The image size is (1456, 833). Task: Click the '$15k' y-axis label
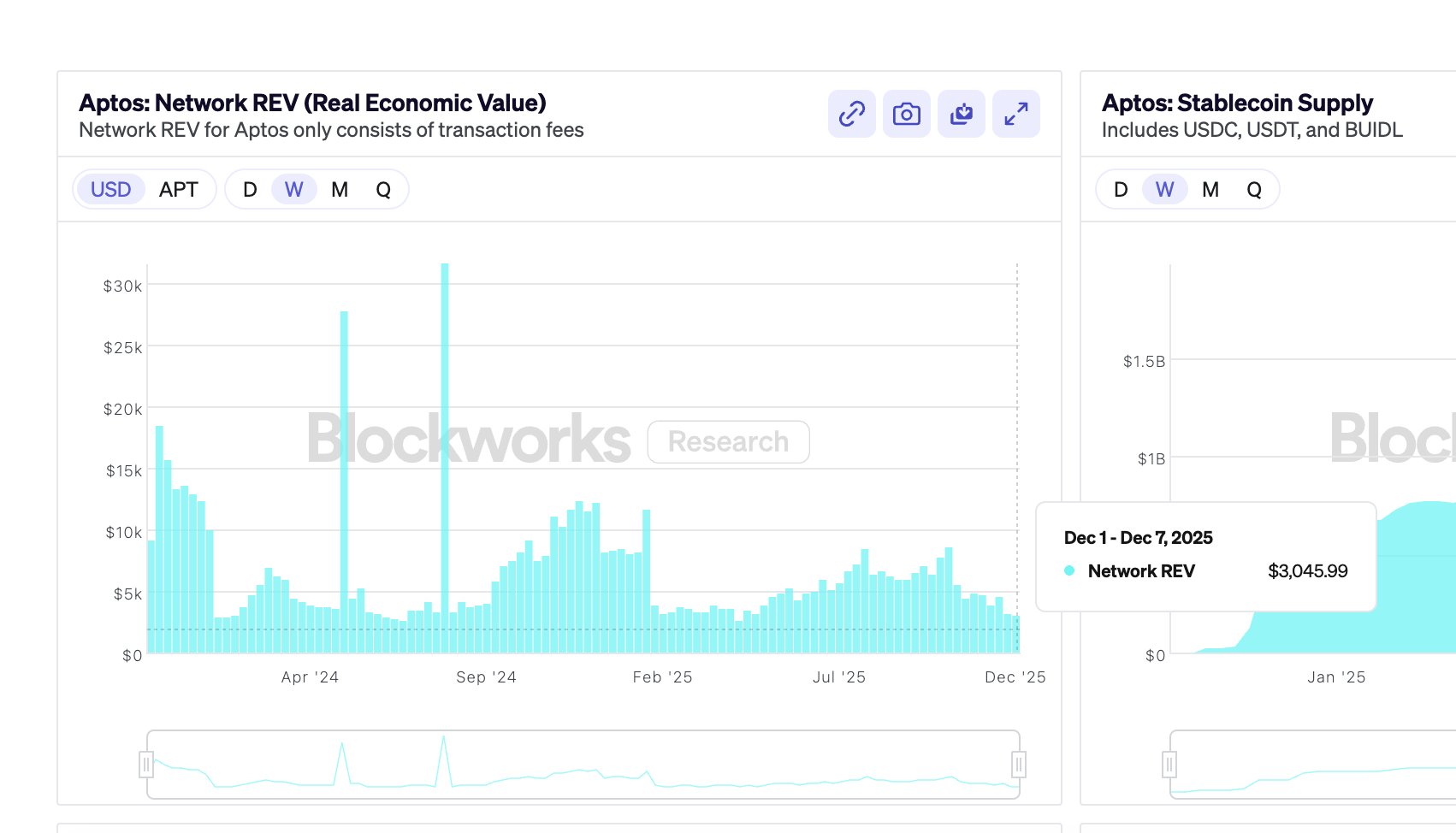[x=124, y=471]
